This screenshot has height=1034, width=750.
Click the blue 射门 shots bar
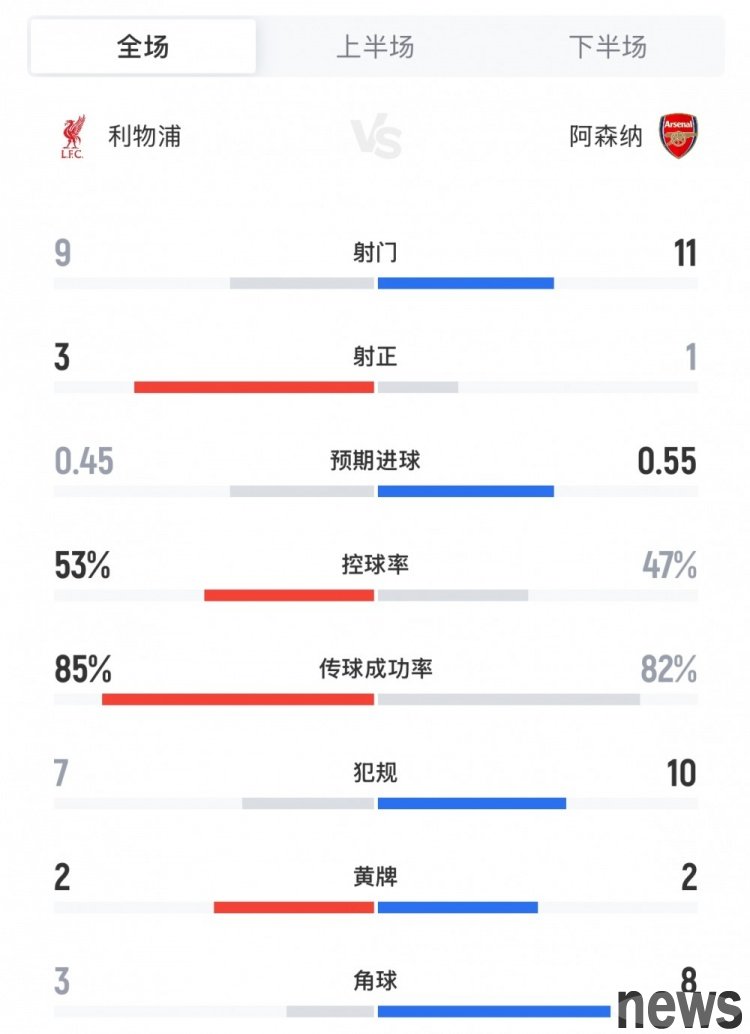[x=466, y=284]
